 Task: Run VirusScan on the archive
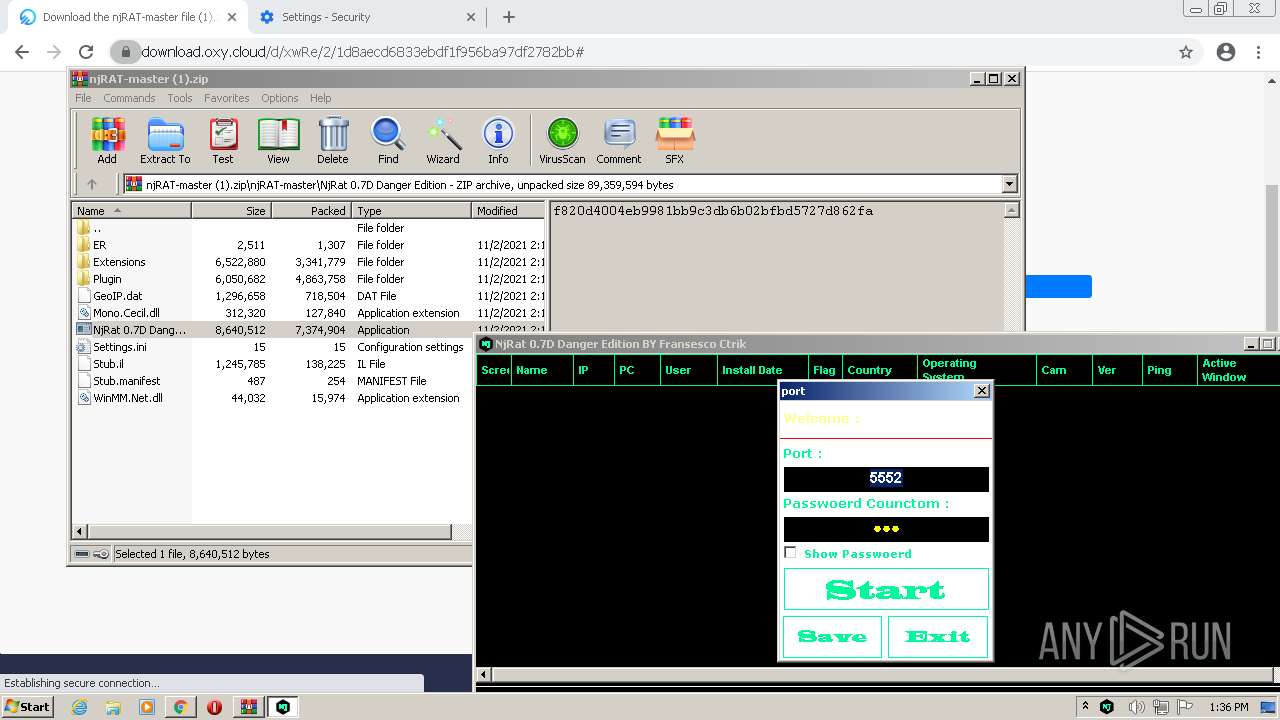pos(562,140)
